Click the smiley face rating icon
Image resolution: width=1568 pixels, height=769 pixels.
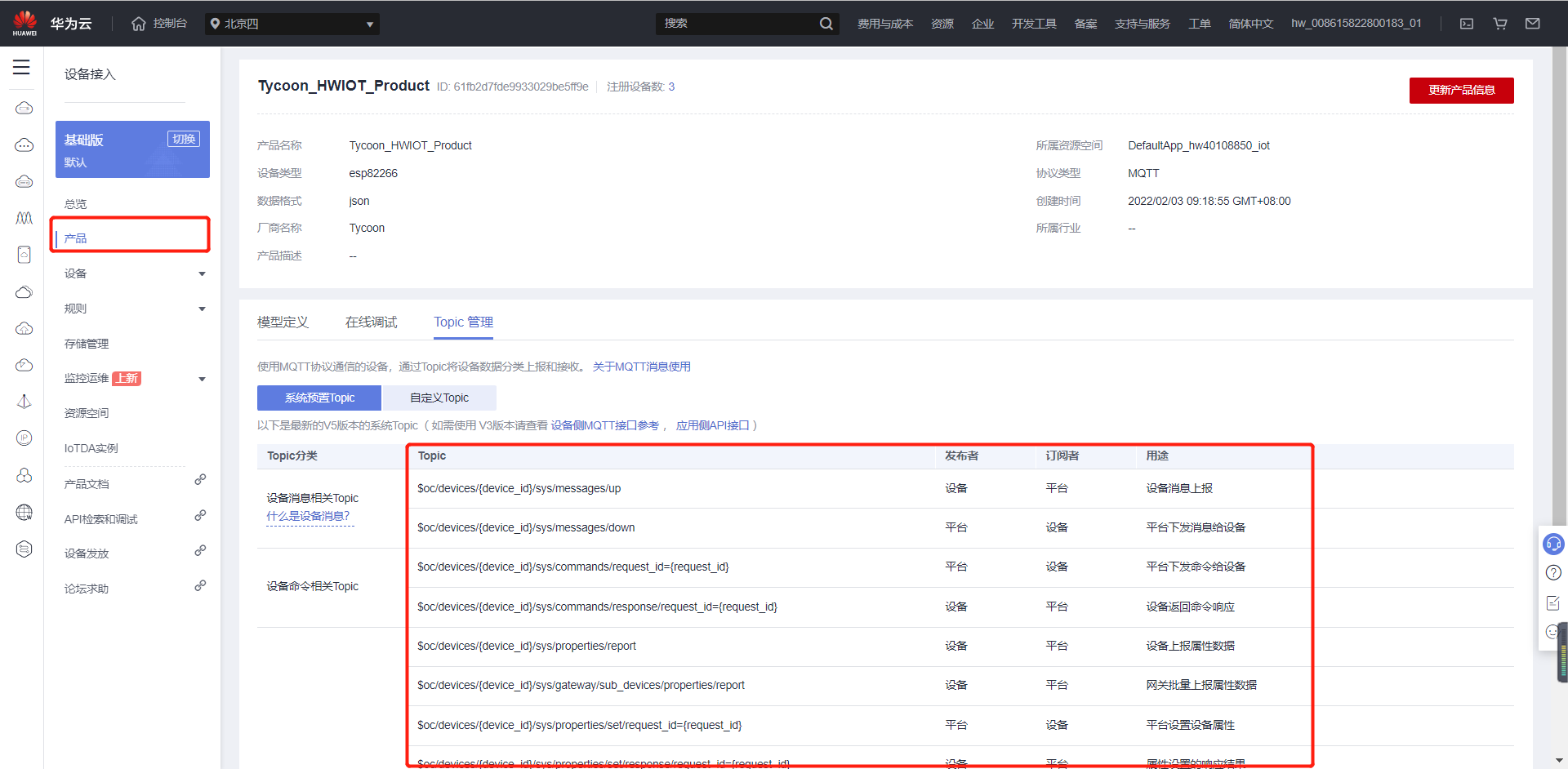(x=1552, y=632)
